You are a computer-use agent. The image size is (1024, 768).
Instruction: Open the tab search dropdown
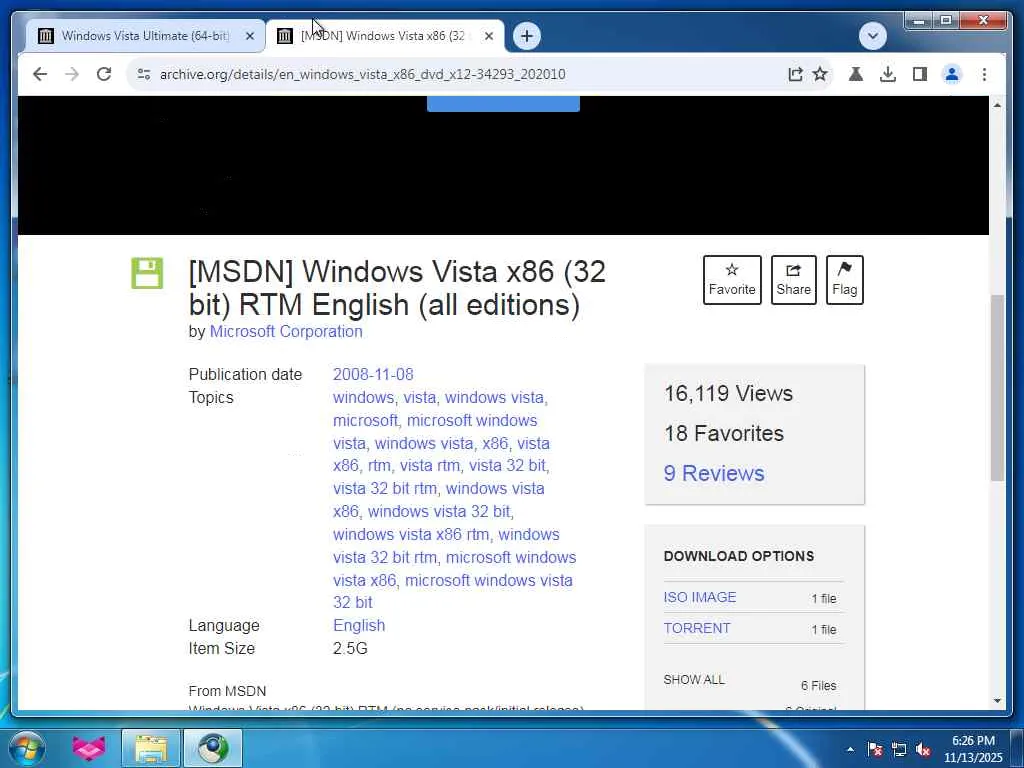(x=872, y=36)
